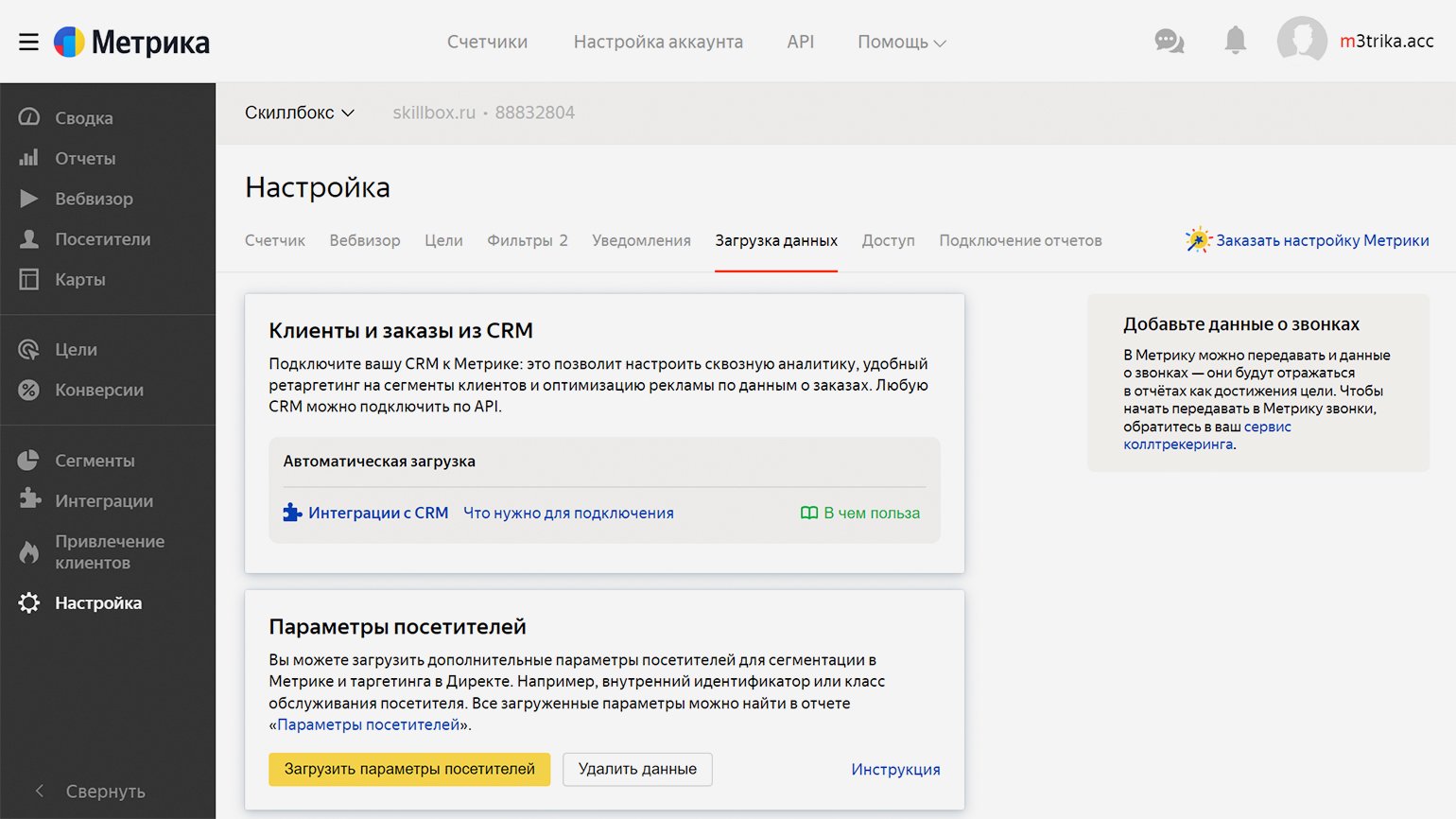Open the Интеграции puzzle icon in sidebar
1456x819 pixels.
29,499
